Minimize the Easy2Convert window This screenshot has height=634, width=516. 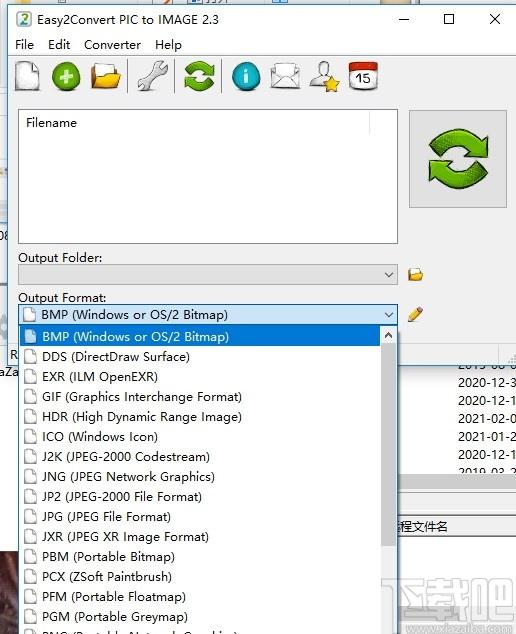[x=404, y=19]
